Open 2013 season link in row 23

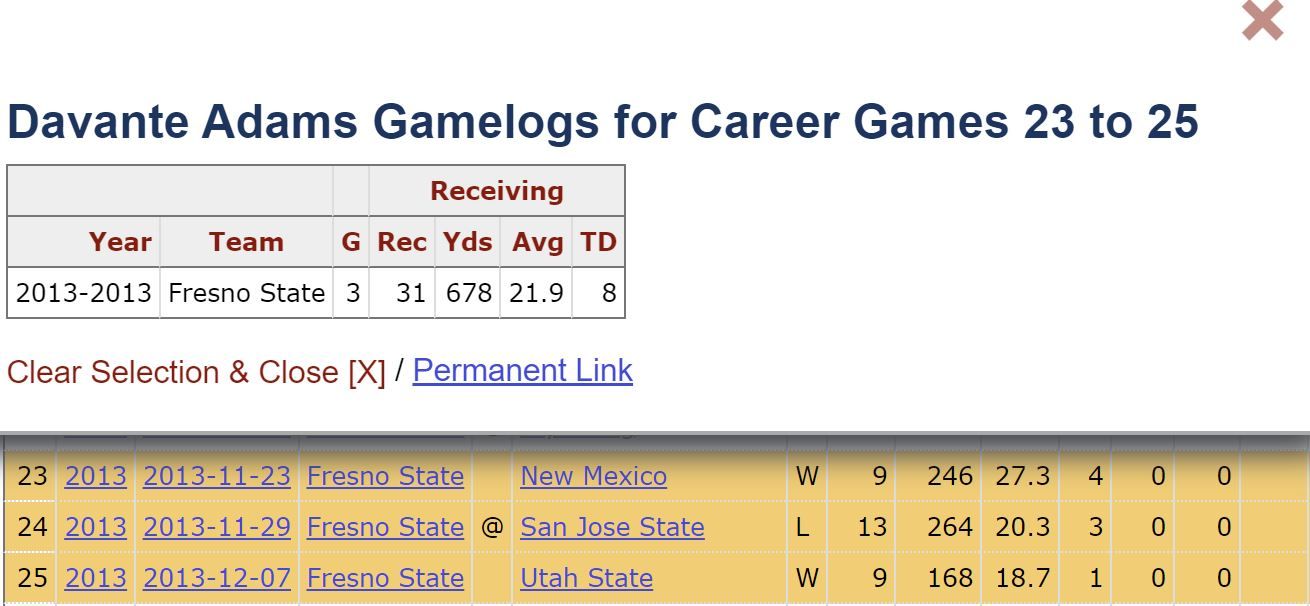[96, 476]
